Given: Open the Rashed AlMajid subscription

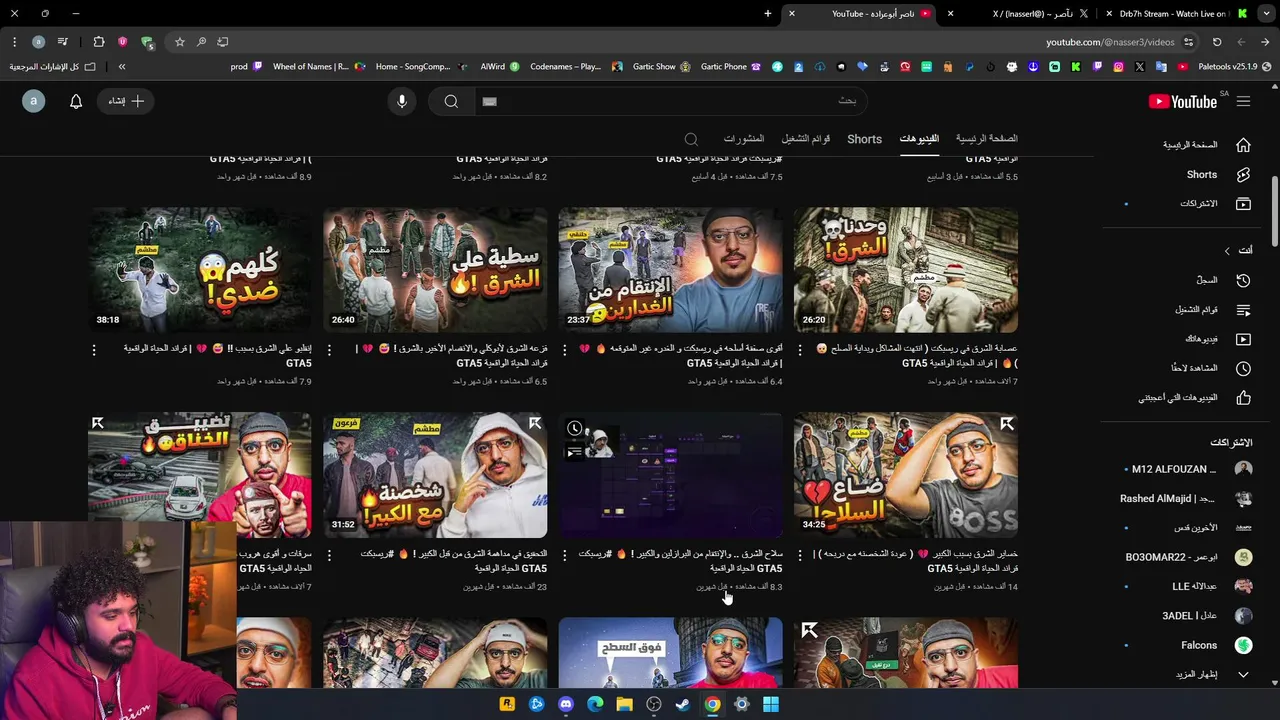Looking at the screenshot, I should 1187,498.
